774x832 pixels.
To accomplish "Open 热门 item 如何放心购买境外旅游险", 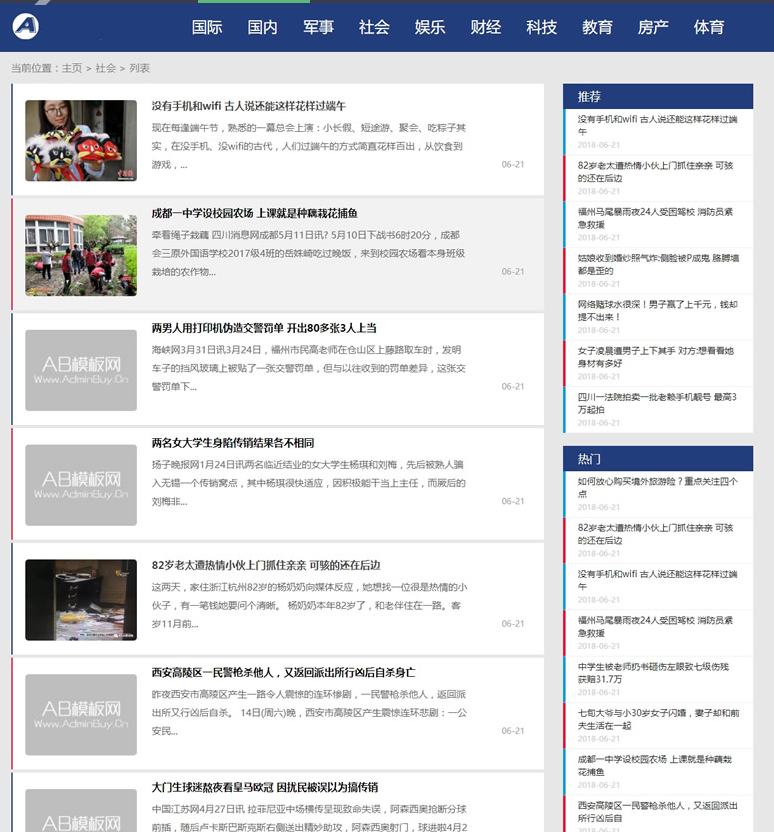I will point(657,488).
